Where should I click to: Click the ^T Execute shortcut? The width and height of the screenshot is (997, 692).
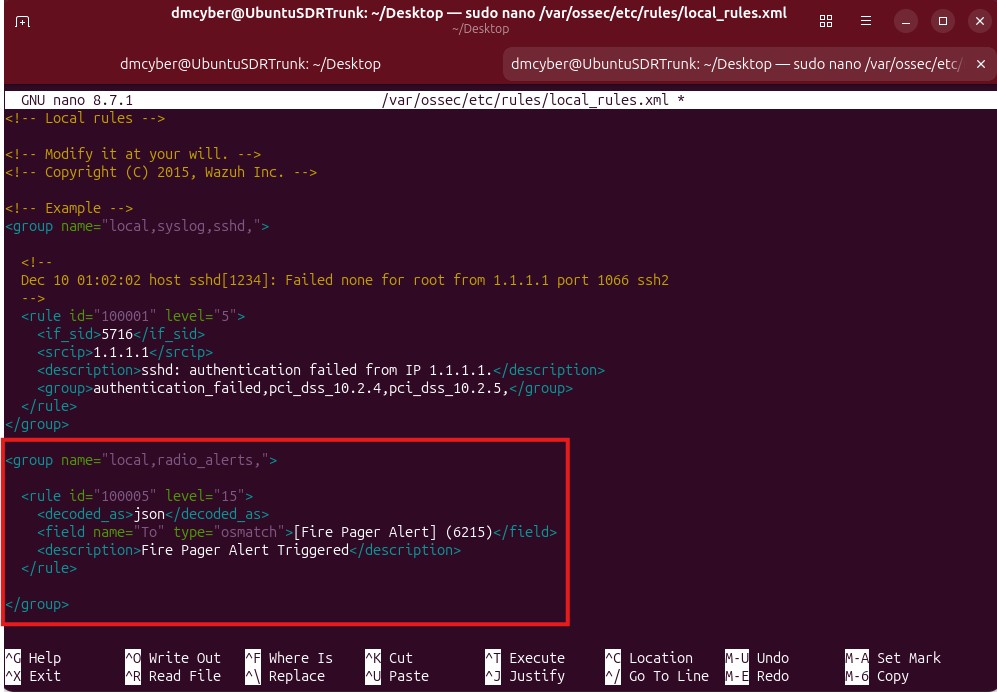coord(525,658)
